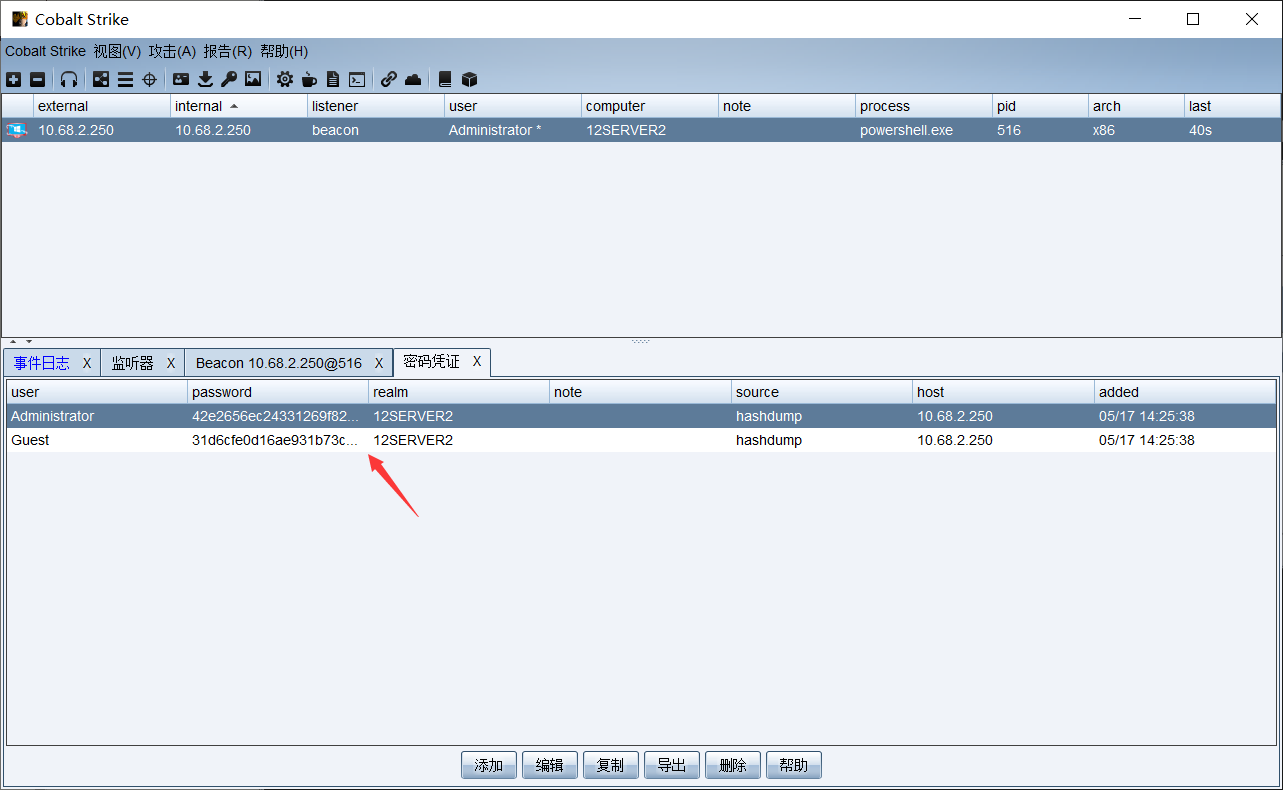The width and height of the screenshot is (1283, 790).
Task: Sort credentials by the added column header
Action: [1185, 392]
